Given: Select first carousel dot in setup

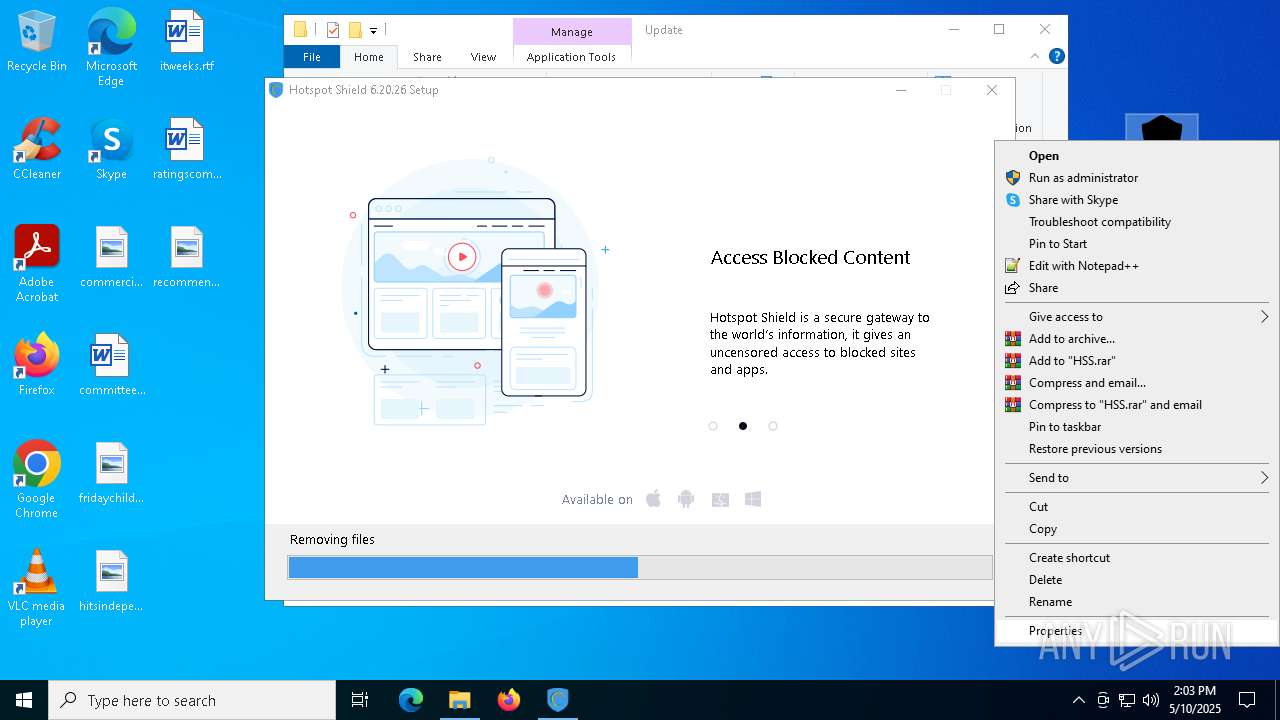Looking at the screenshot, I should tap(713, 426).
